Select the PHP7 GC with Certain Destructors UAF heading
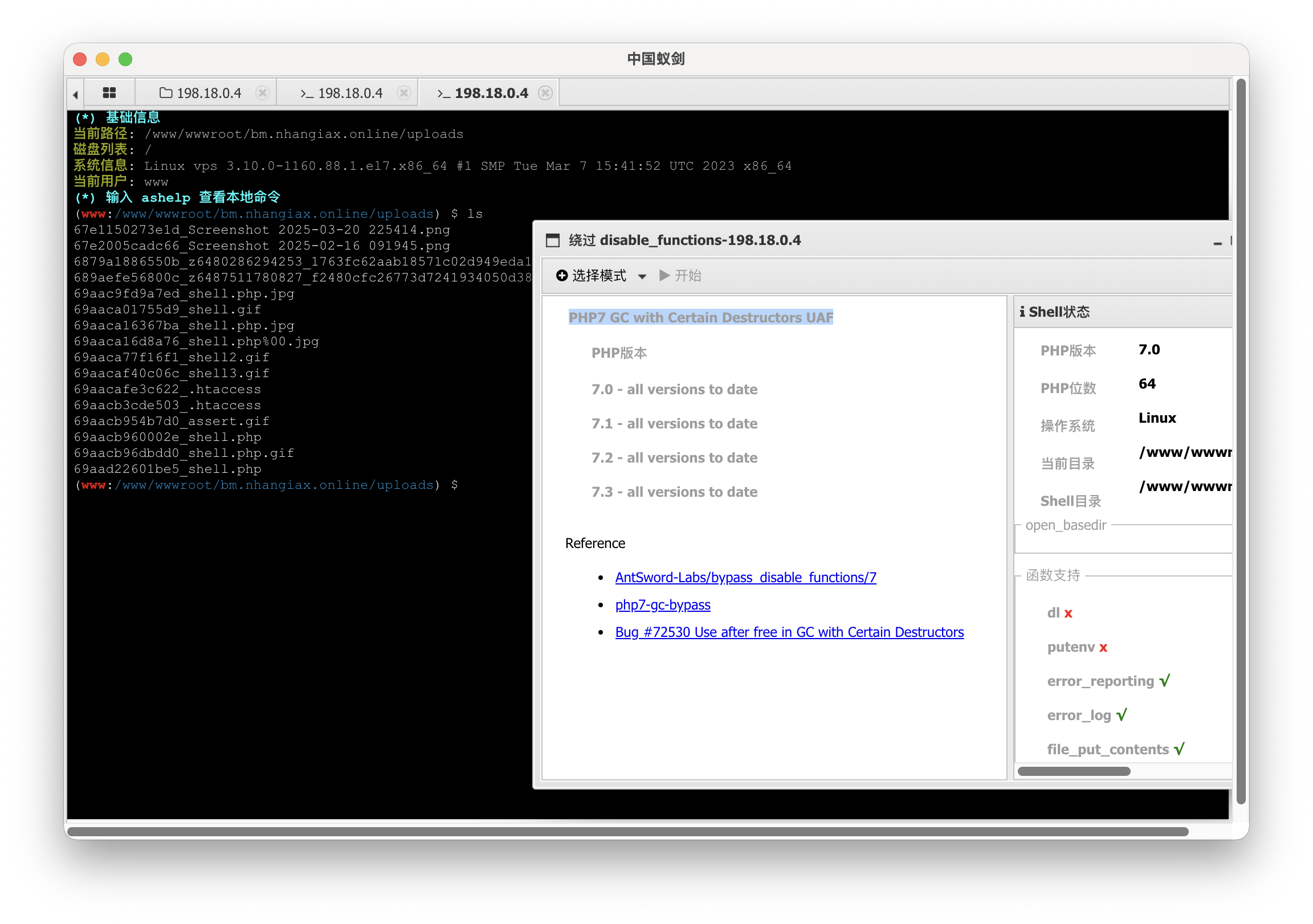The height and width of the screenshot is (924, 1313). tap(700, 317)
